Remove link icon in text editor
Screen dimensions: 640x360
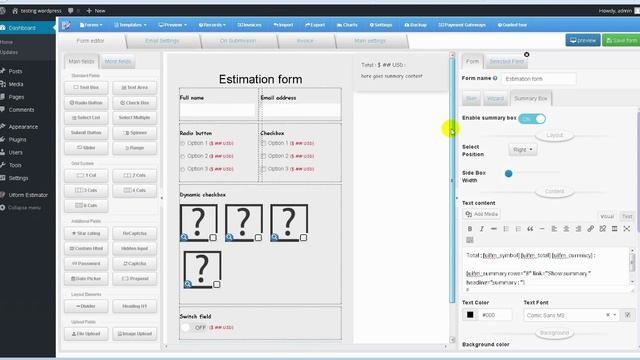602,229
